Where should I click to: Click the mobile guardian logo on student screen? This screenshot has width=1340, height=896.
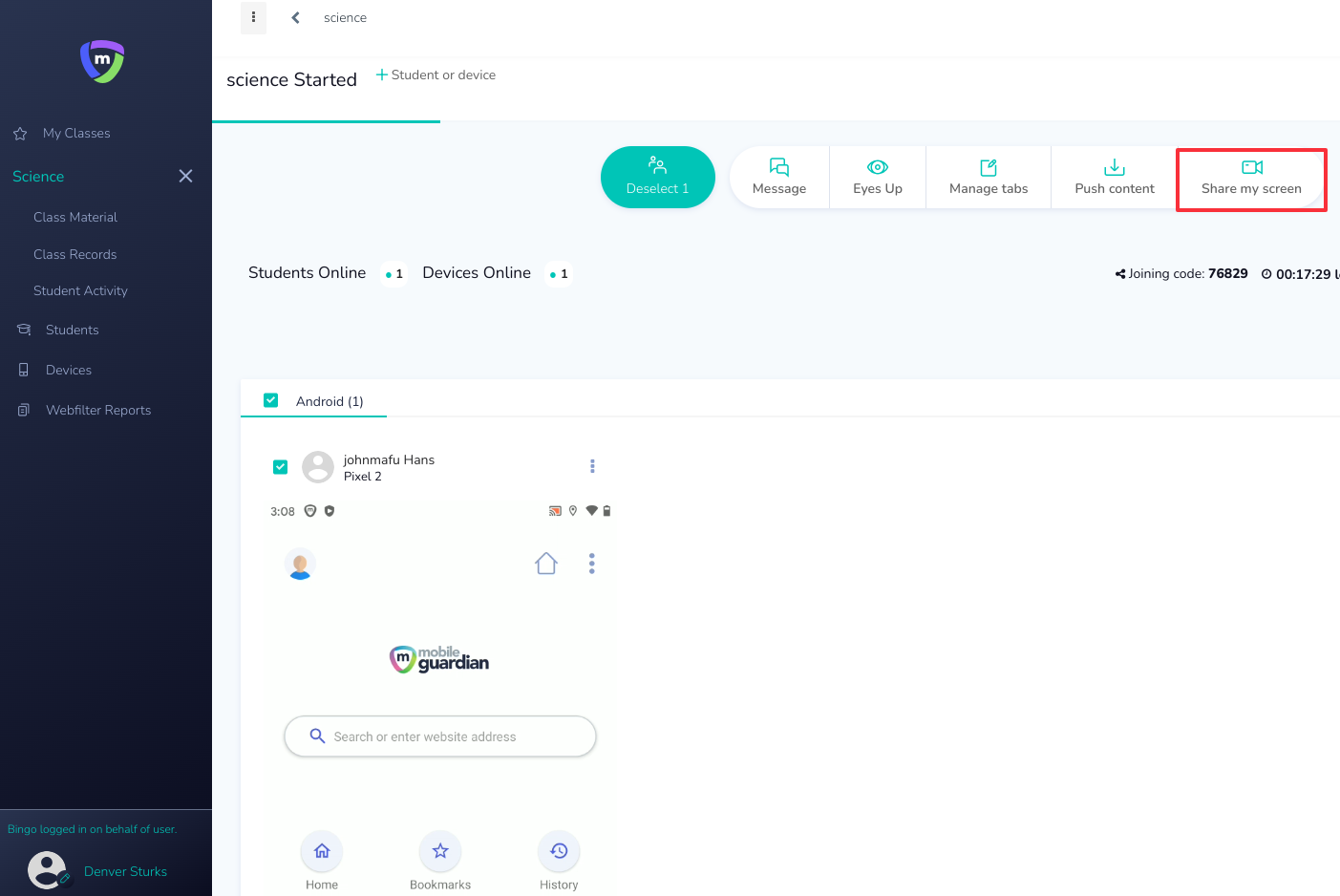coord(439,659)
